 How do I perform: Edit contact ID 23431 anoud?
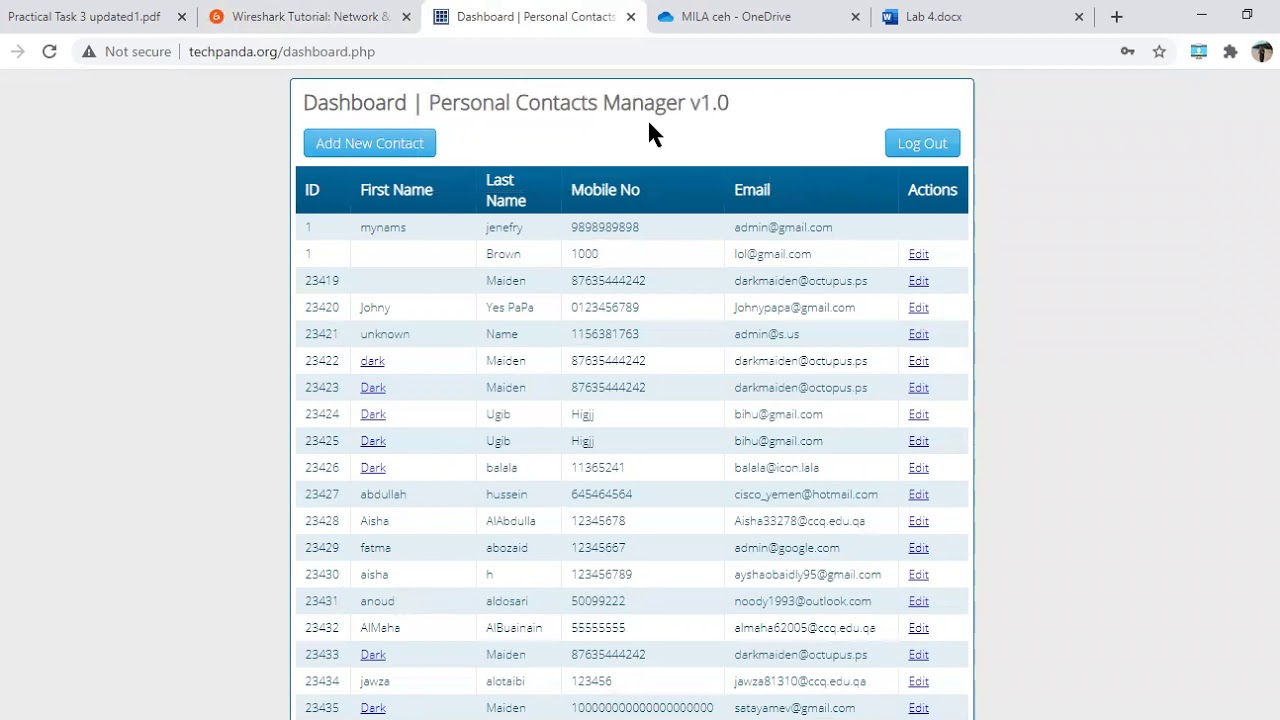click(918, 601)
